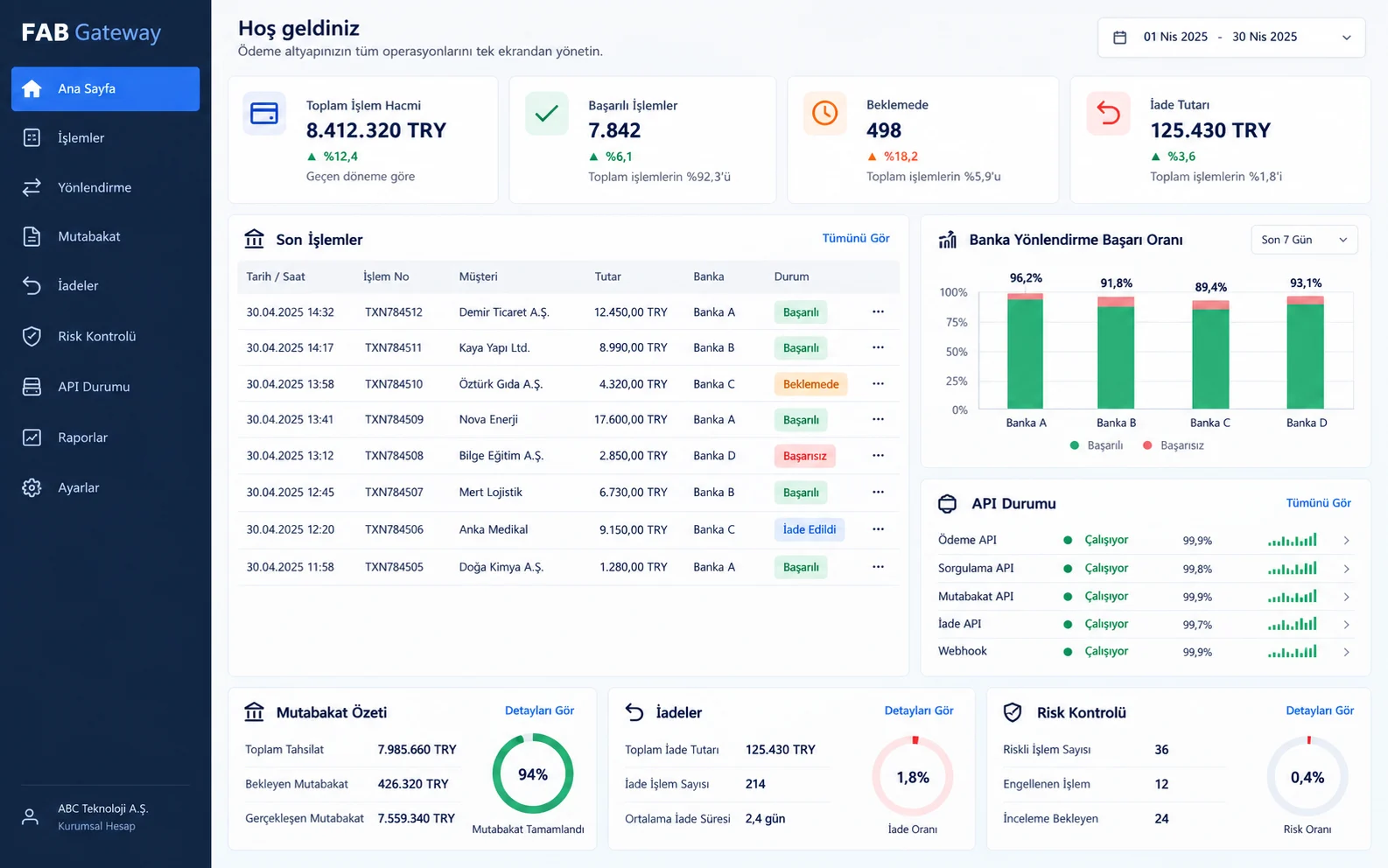Click the Ödeme API uptime sparkline
The width and height of the screenshot is (1388, 868).
tap(1293, 541)
